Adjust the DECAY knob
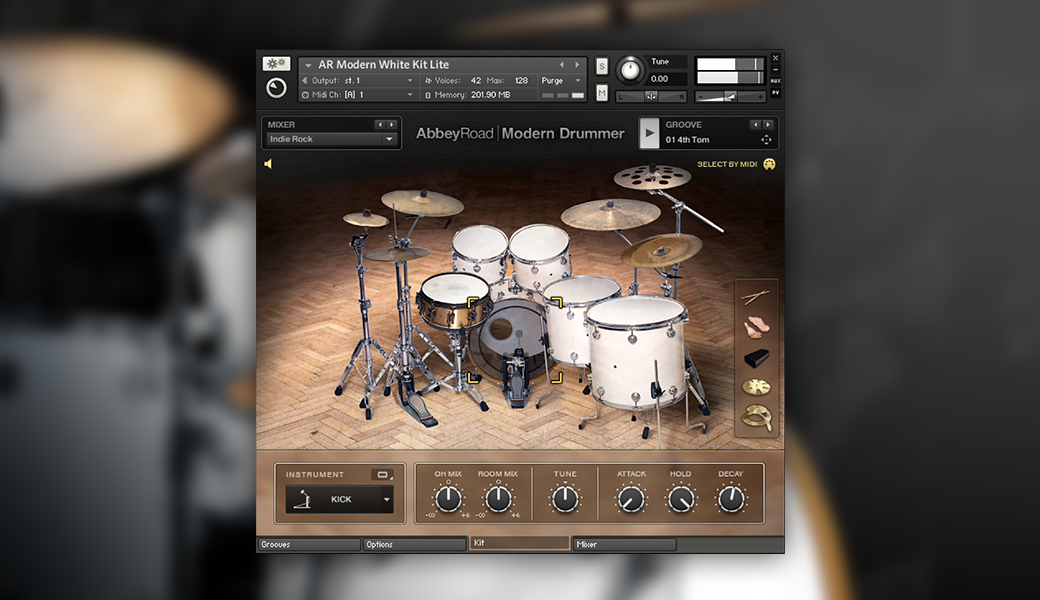This screenshot has height=600, width=1040. click(731, 499)
